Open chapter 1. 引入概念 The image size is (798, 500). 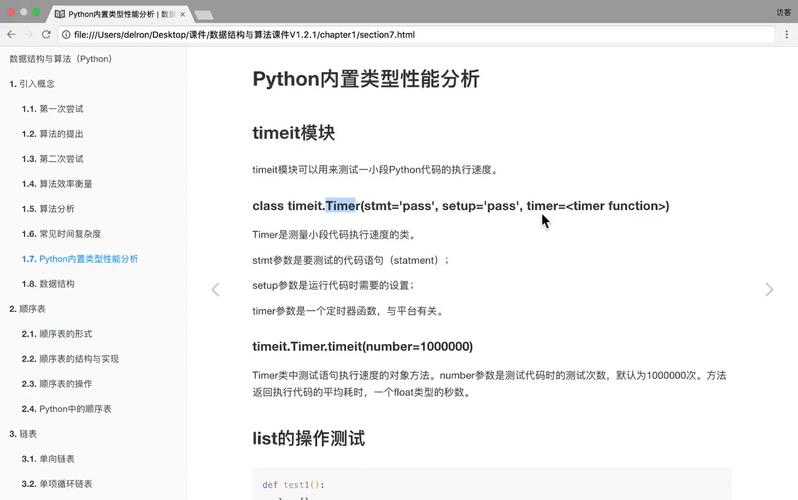tap(32, 84)
